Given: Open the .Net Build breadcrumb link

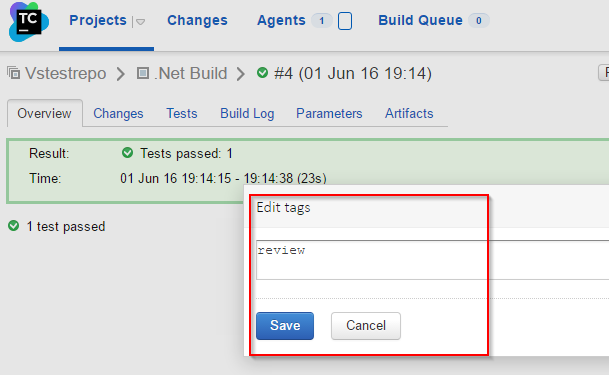Looking at the screenshot, I should [x=190, y=73].
